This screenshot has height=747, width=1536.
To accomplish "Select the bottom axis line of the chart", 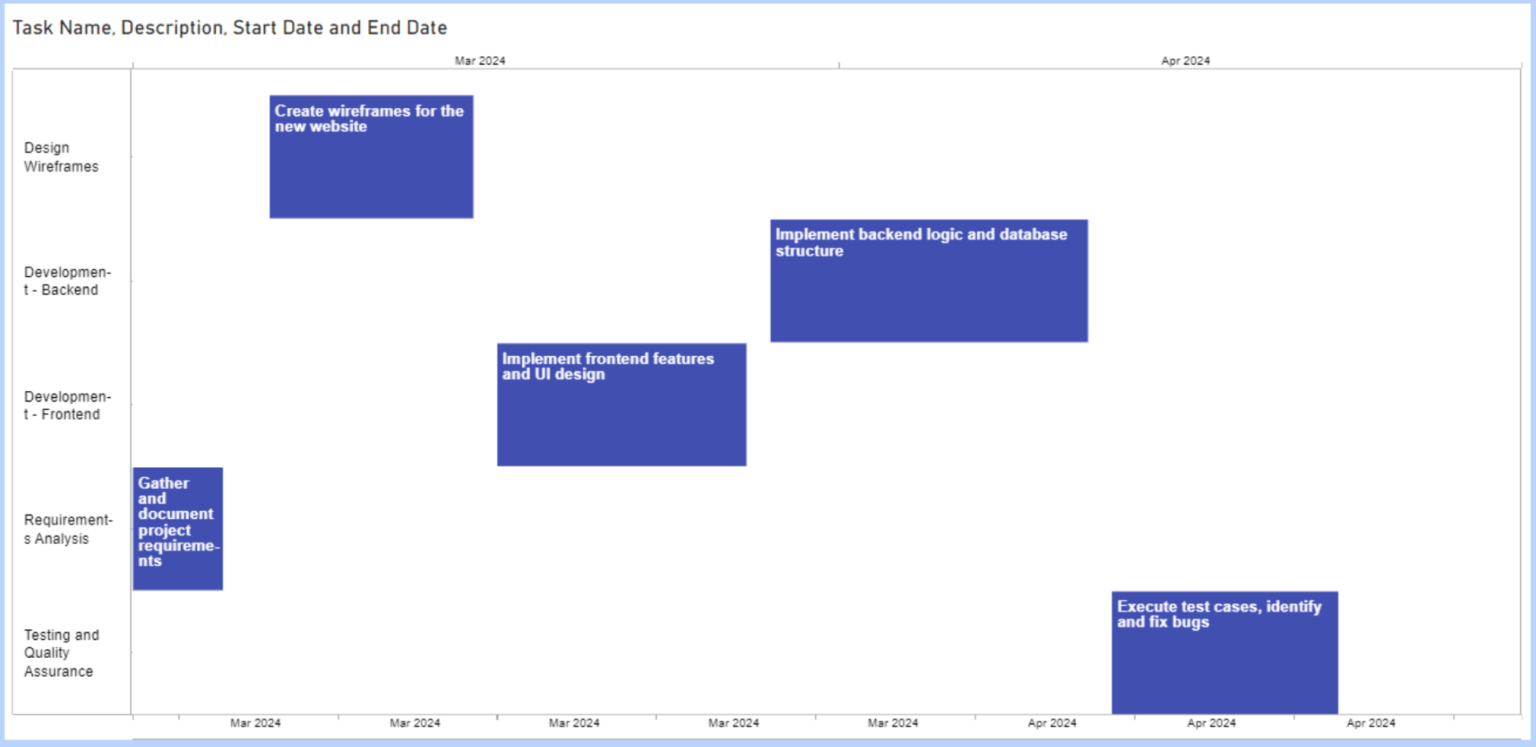I will 700,710.
